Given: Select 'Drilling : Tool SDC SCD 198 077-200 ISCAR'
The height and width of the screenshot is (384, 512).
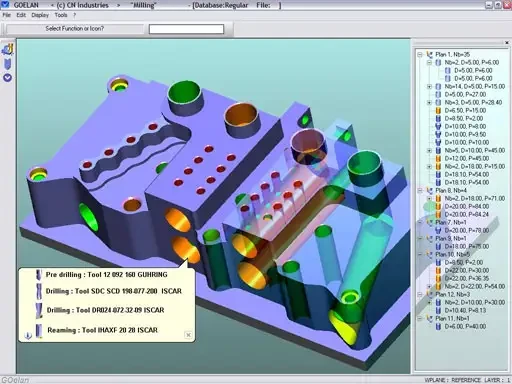Looking at the screenshot, I should coord(114,291).
